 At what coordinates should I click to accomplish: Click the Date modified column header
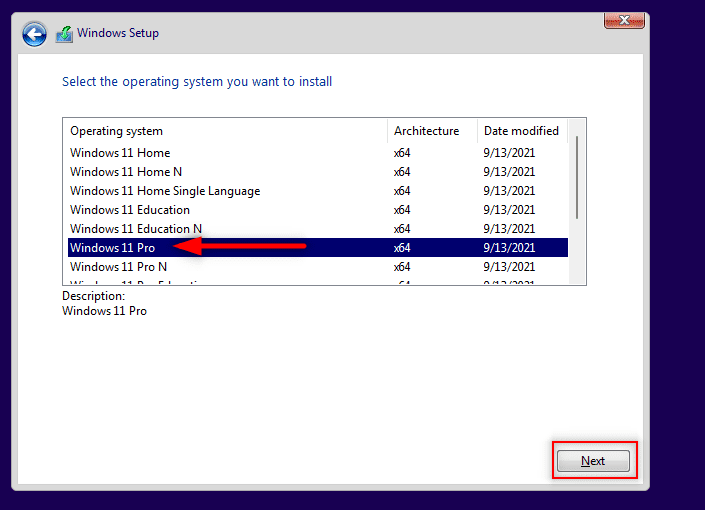[522, 131]
